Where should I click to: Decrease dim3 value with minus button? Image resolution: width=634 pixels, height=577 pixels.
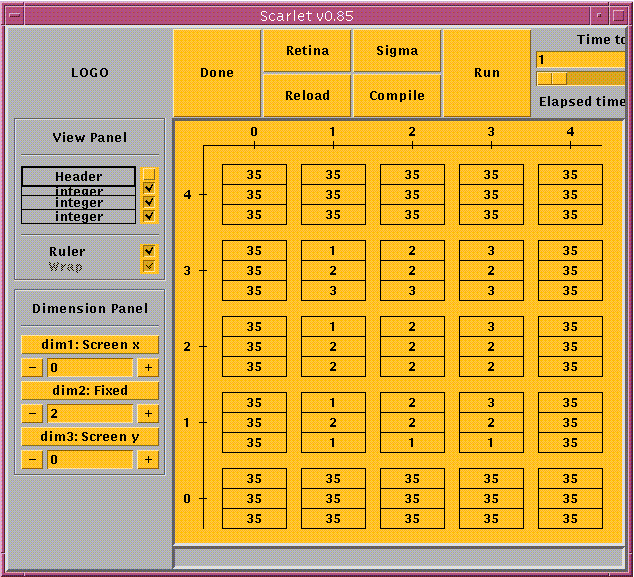pyautogui.click(x=32, y=460)
